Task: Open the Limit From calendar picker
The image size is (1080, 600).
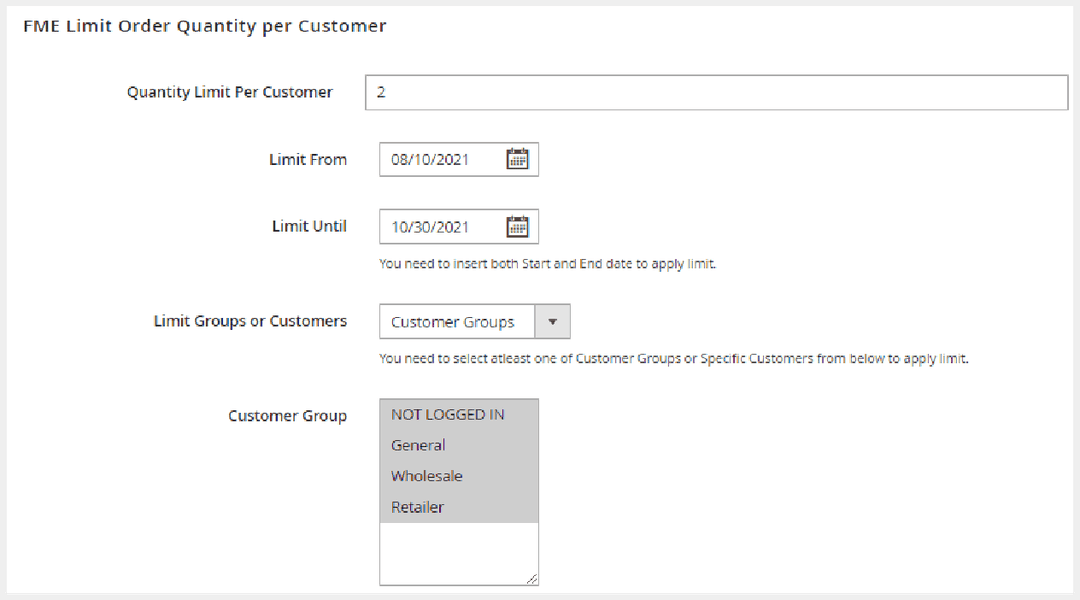Action: [517, 159]
